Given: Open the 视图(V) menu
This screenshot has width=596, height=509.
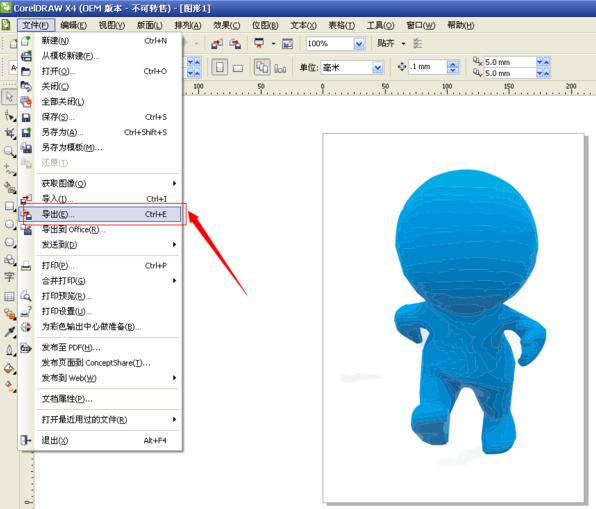Looking at the screenshot, I should click(x=112, y=25).
